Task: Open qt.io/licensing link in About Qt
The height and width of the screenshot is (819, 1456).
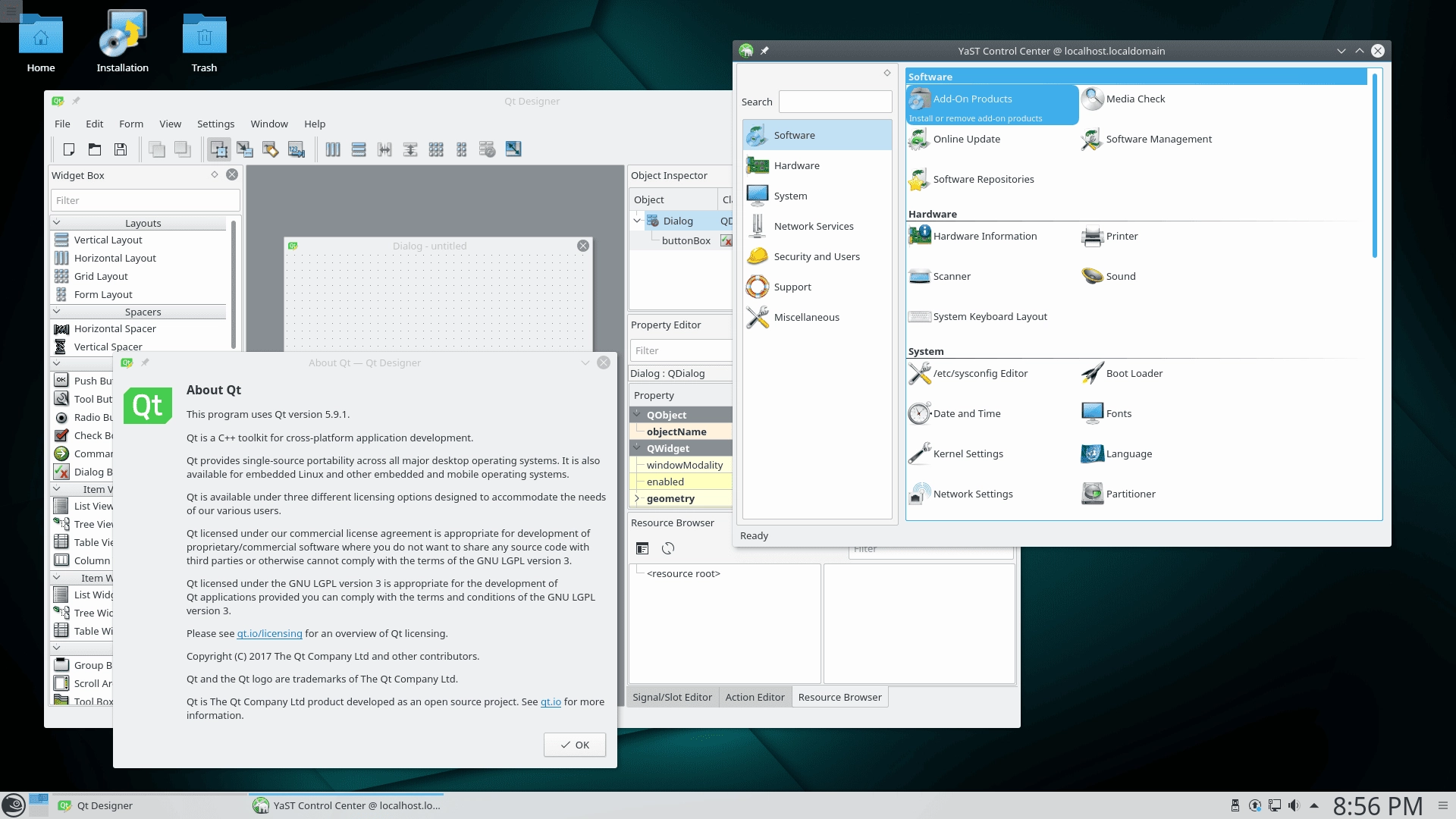Action: point(269,633)
